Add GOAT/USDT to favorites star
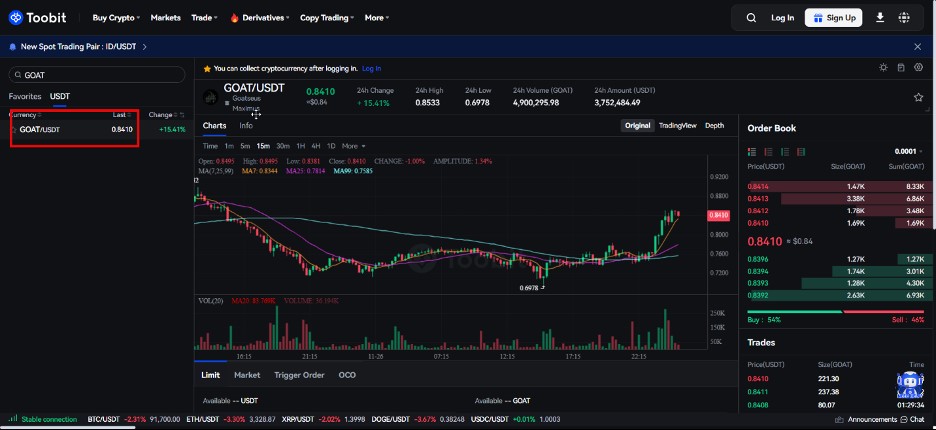The width and height of the screenshot is (936, 430). click(x=918, y=97)
